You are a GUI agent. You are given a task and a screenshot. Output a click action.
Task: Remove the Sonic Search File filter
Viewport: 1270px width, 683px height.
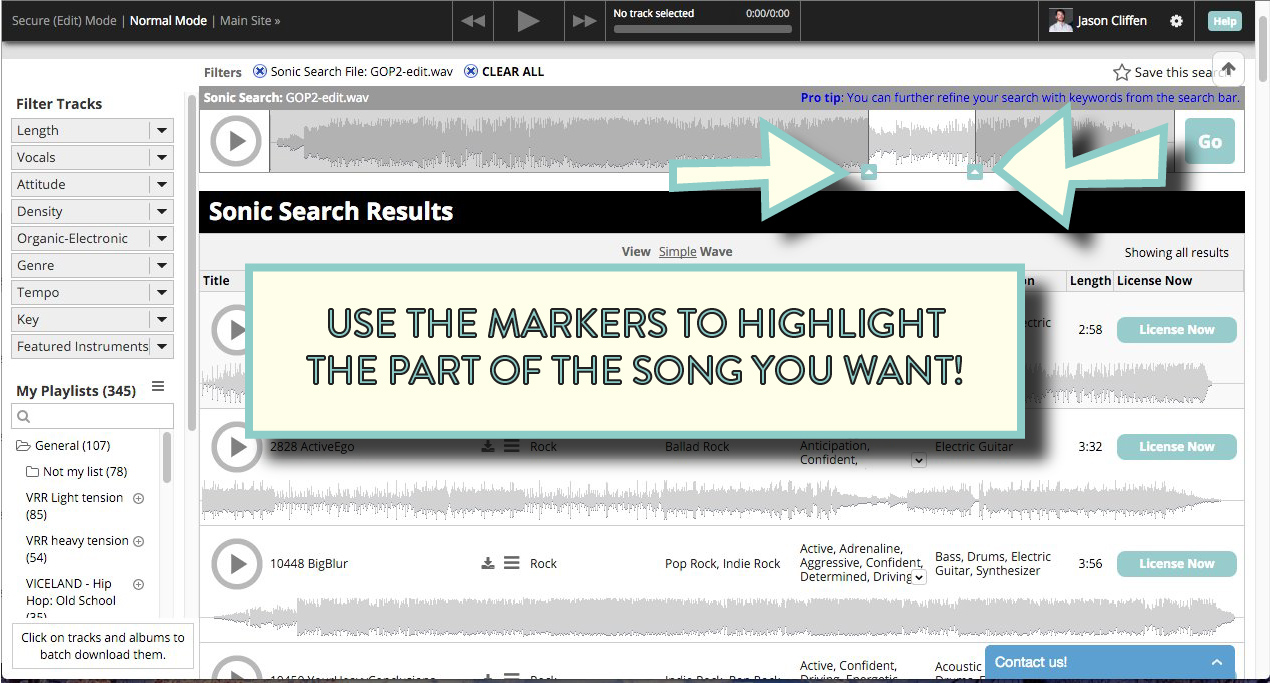coord(260,71)
